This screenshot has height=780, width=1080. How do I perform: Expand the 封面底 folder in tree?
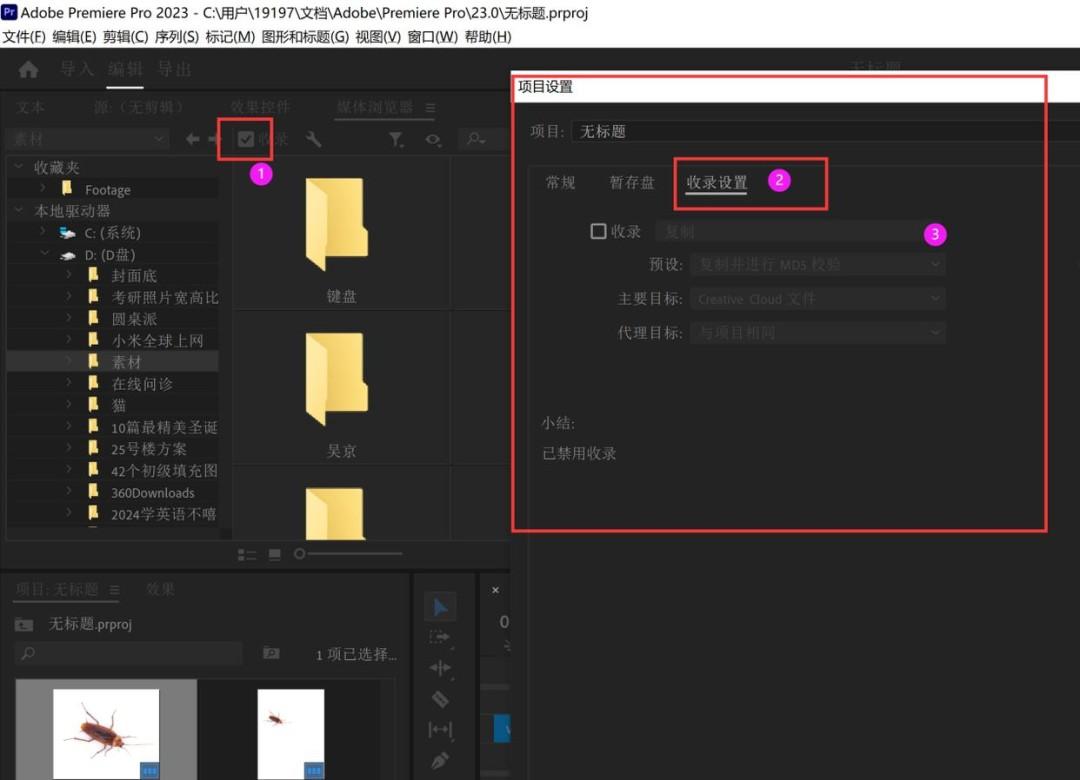pyautogui.click(x=69, y=276)
